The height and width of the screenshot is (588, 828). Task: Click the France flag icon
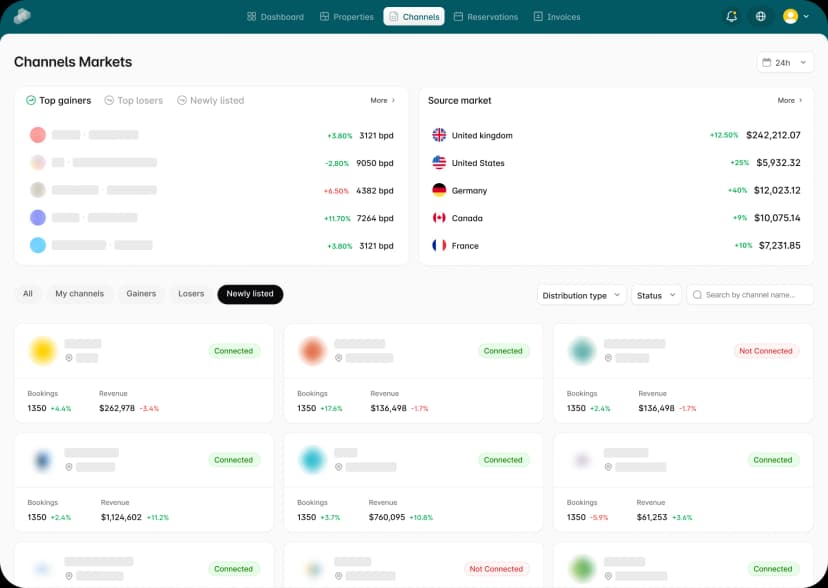tap(439, 245)
